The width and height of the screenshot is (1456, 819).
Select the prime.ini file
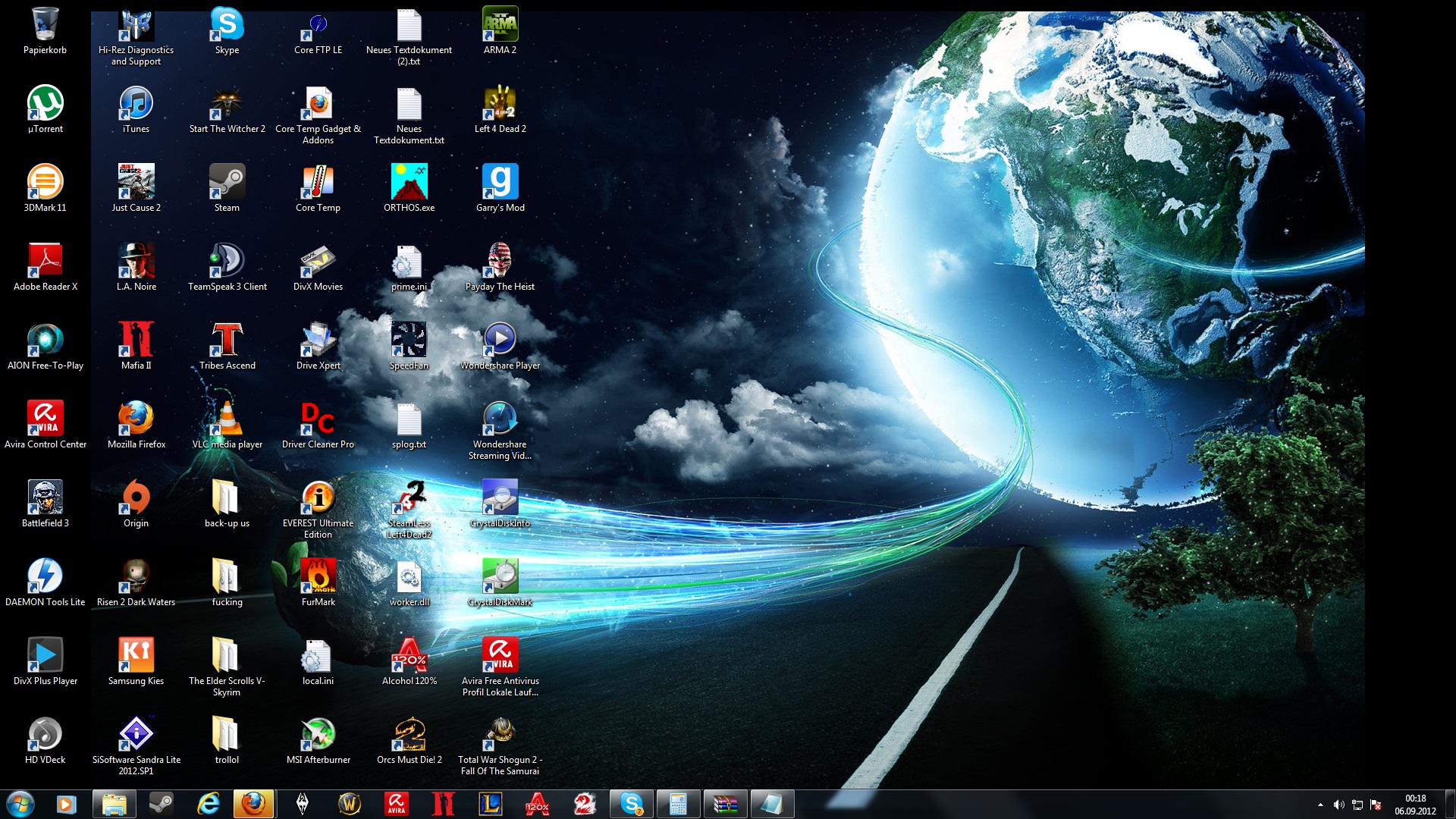409,267
